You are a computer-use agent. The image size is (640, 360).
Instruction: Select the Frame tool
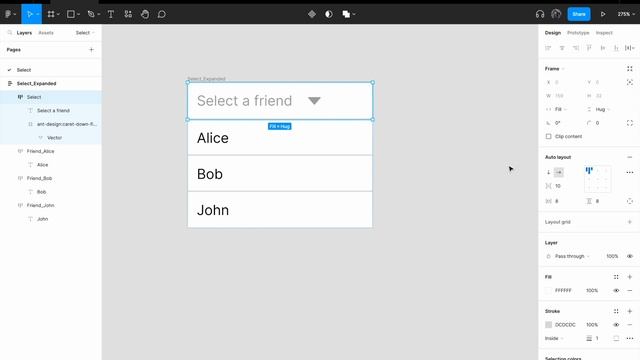pos(51,14)
